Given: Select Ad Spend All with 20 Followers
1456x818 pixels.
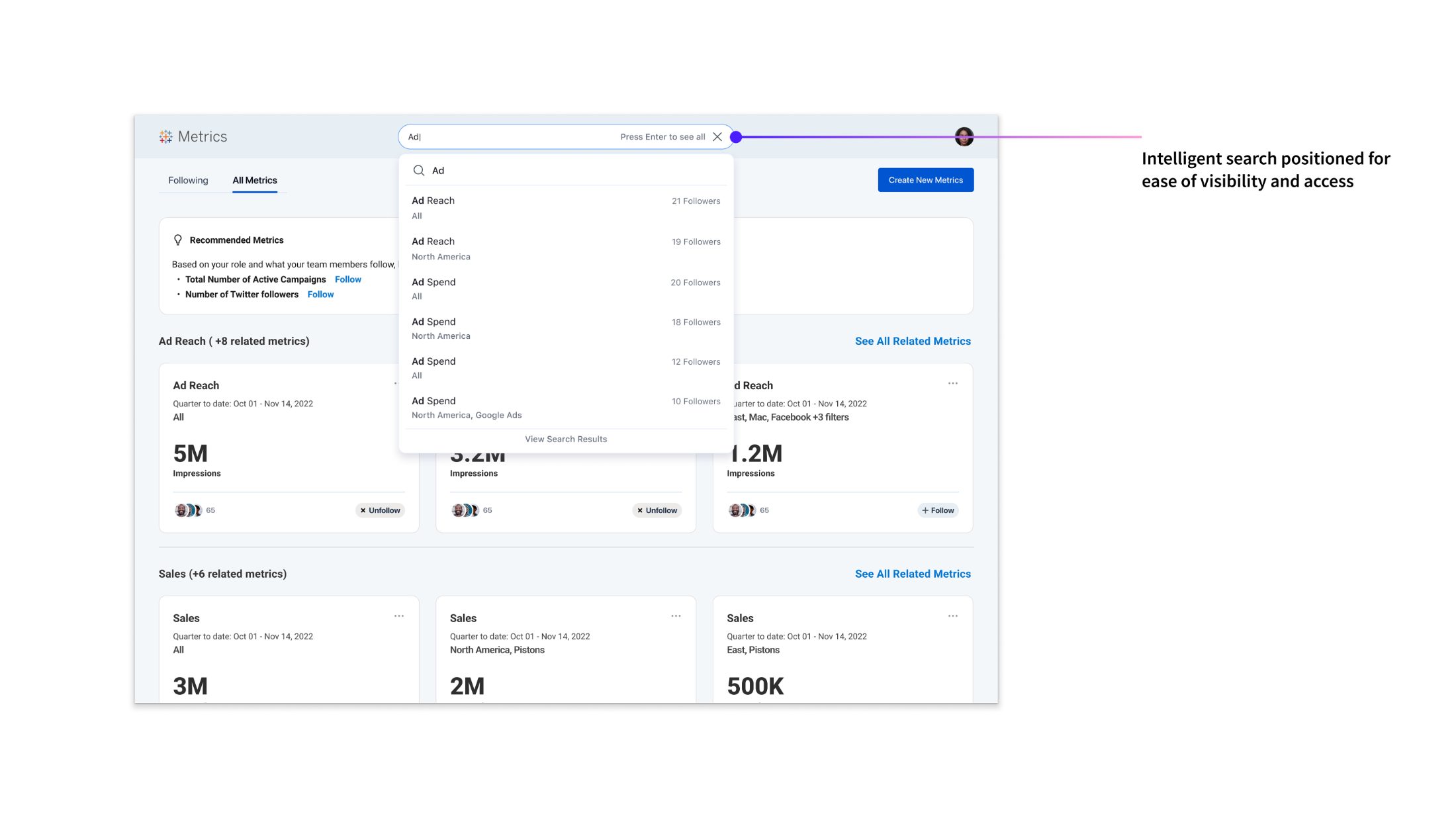Looking at the screenshot, I should pyautogui.click(x=566, y=289).
